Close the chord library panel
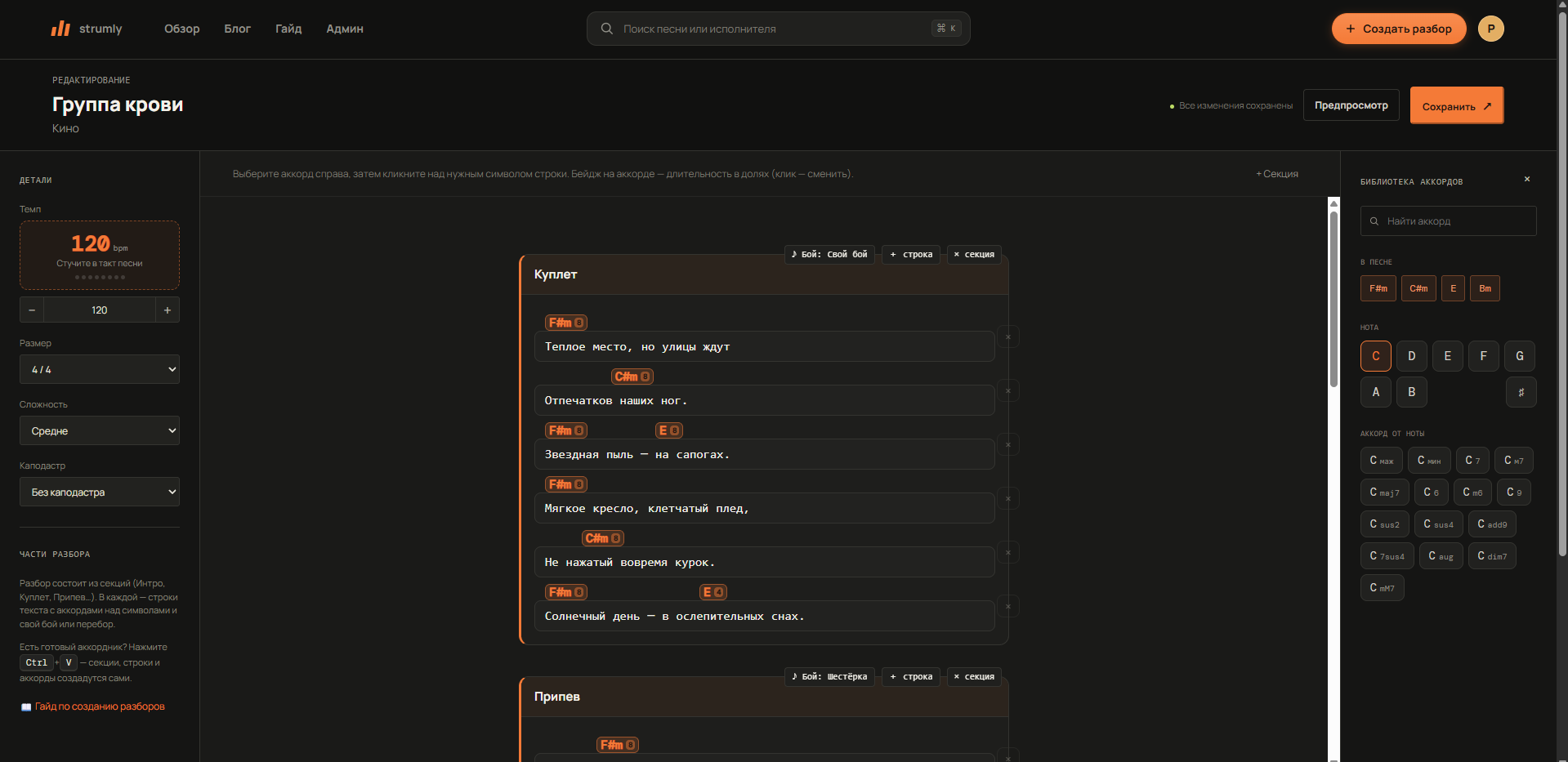The height and width of the screenshot is (762, 1568). coord(1526,179)
